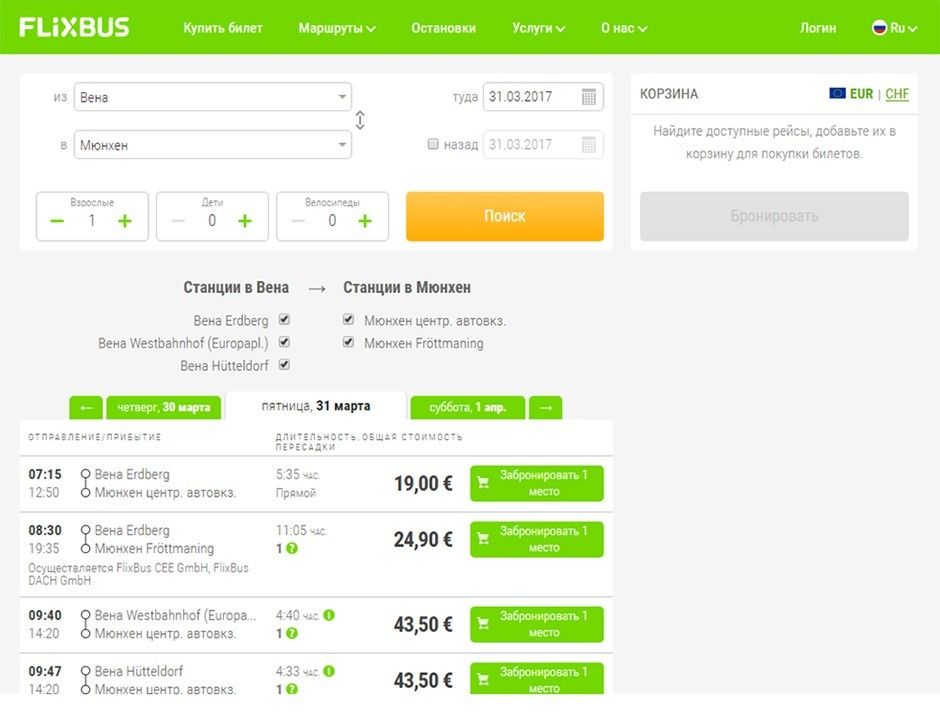Click cart icon on 19,00 € booking button

point(483,482)
